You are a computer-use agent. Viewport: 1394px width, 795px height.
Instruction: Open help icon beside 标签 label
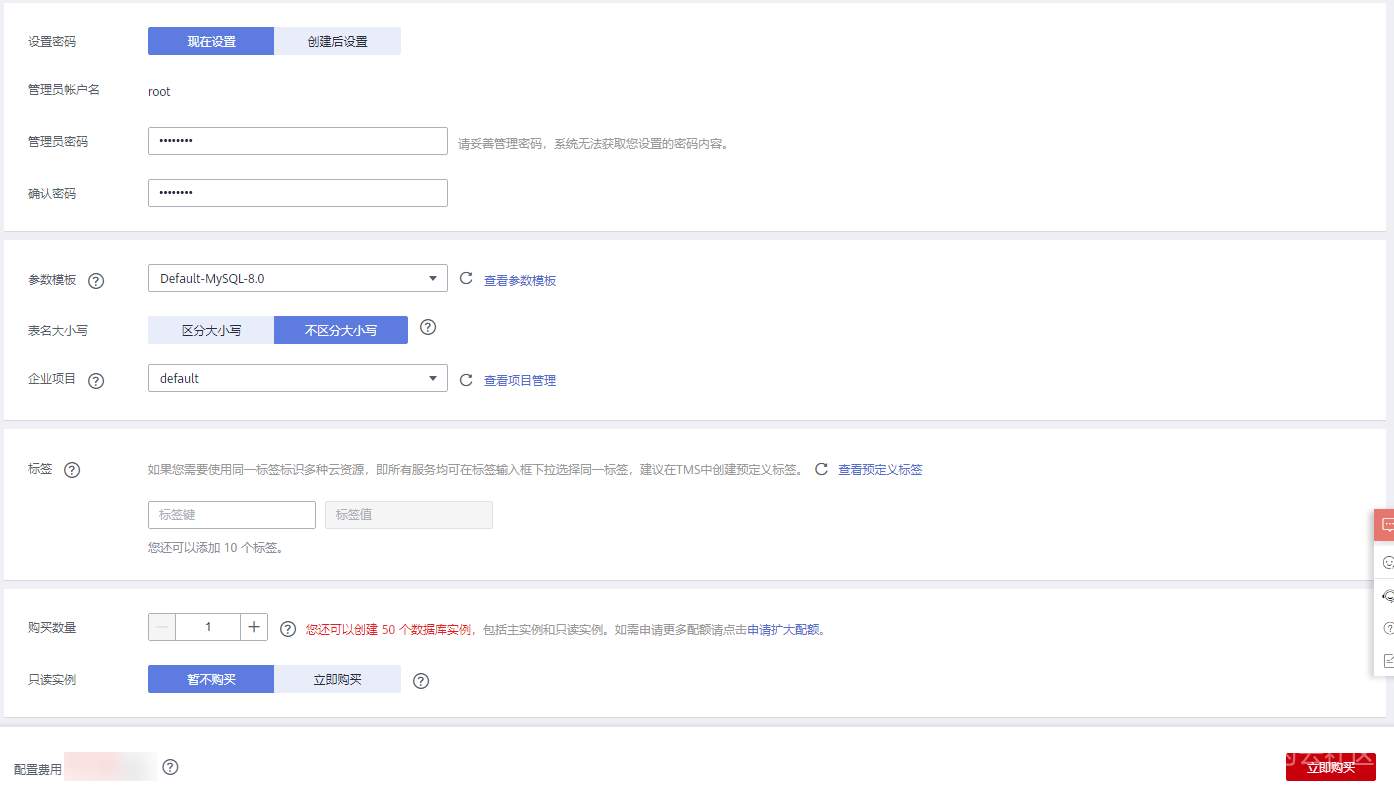click(x=72, y=470)
